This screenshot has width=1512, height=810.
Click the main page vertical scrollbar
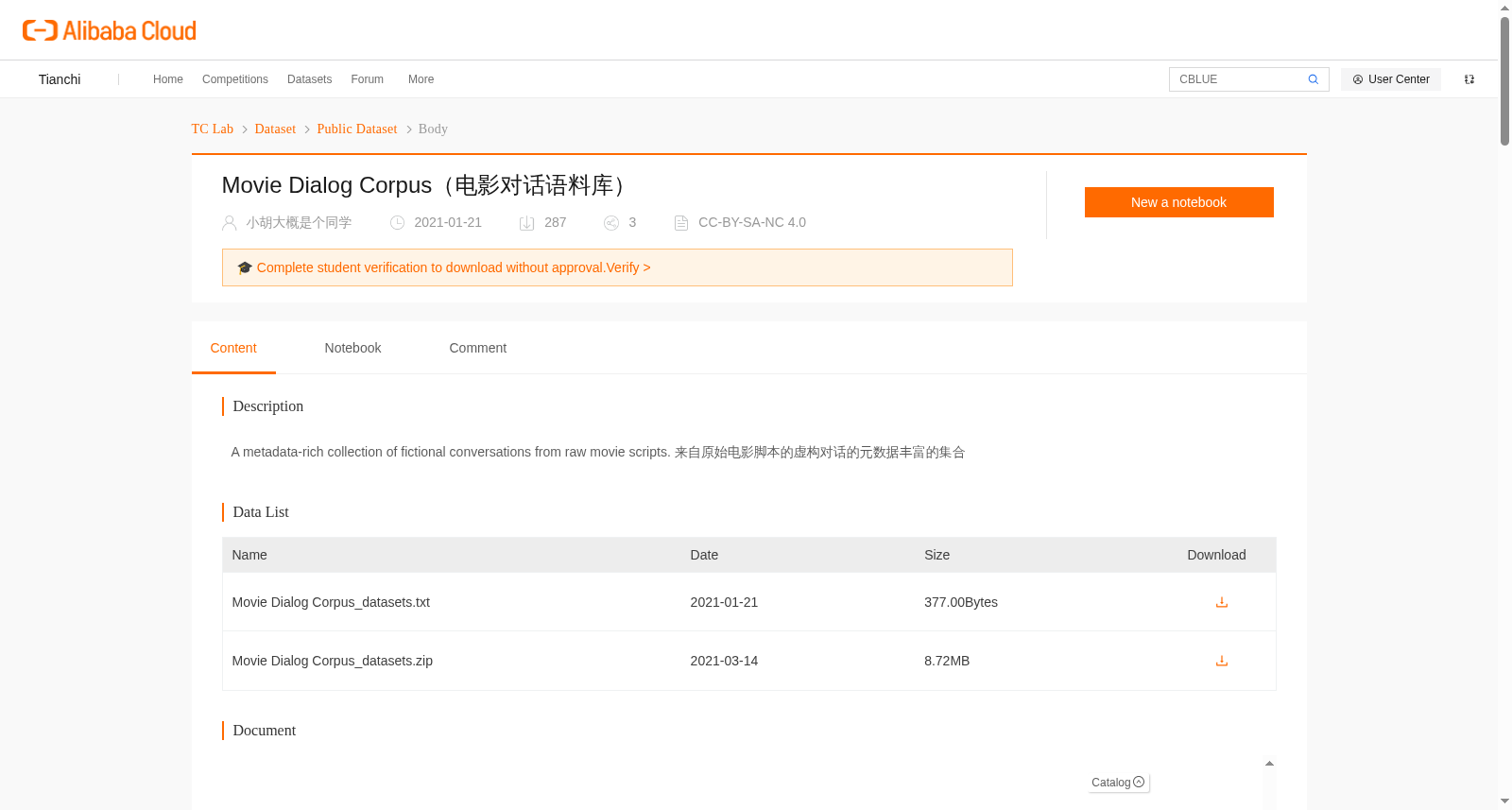[1504, 80]
